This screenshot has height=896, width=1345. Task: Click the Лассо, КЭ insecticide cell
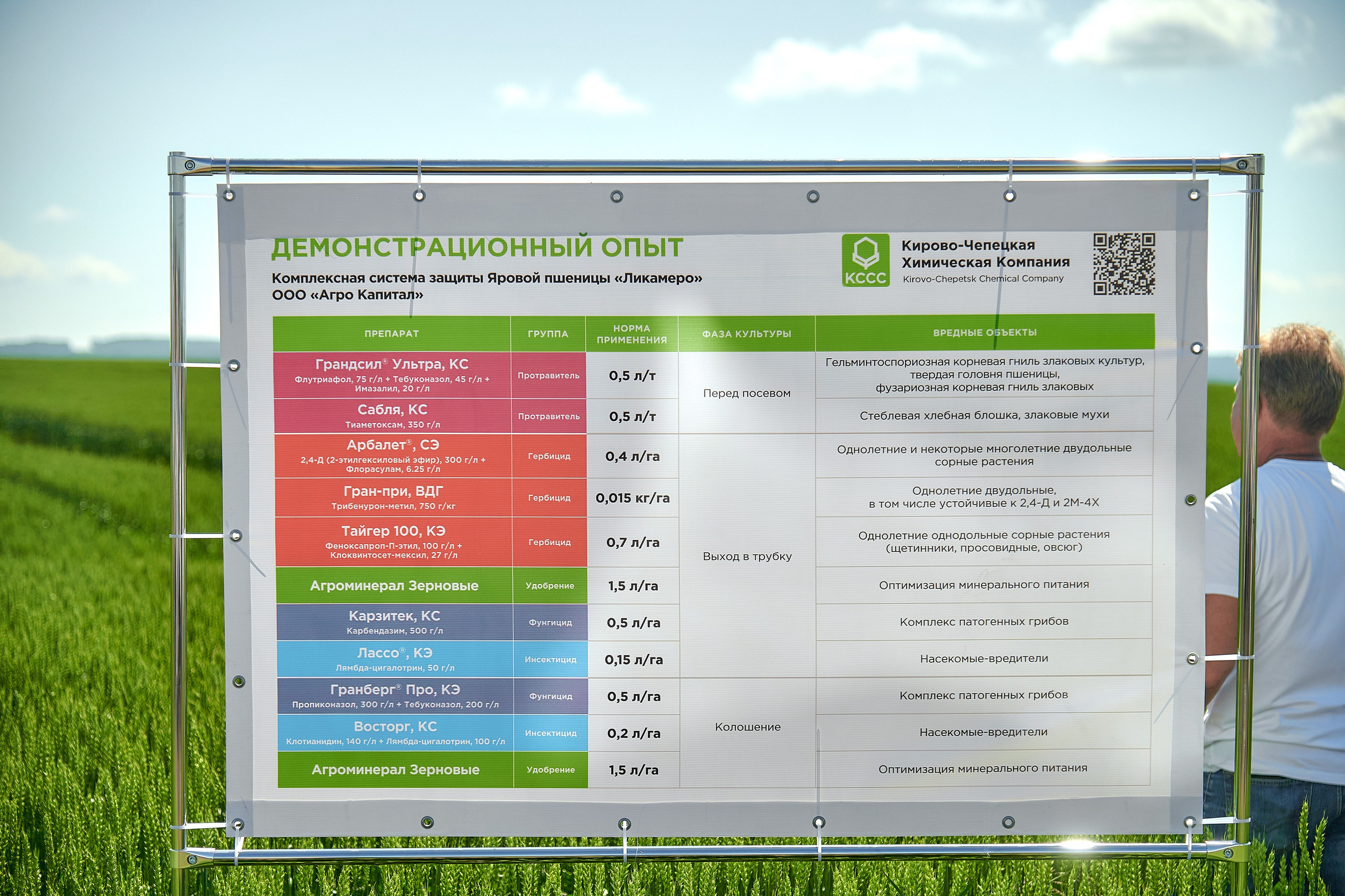[395, 659]
